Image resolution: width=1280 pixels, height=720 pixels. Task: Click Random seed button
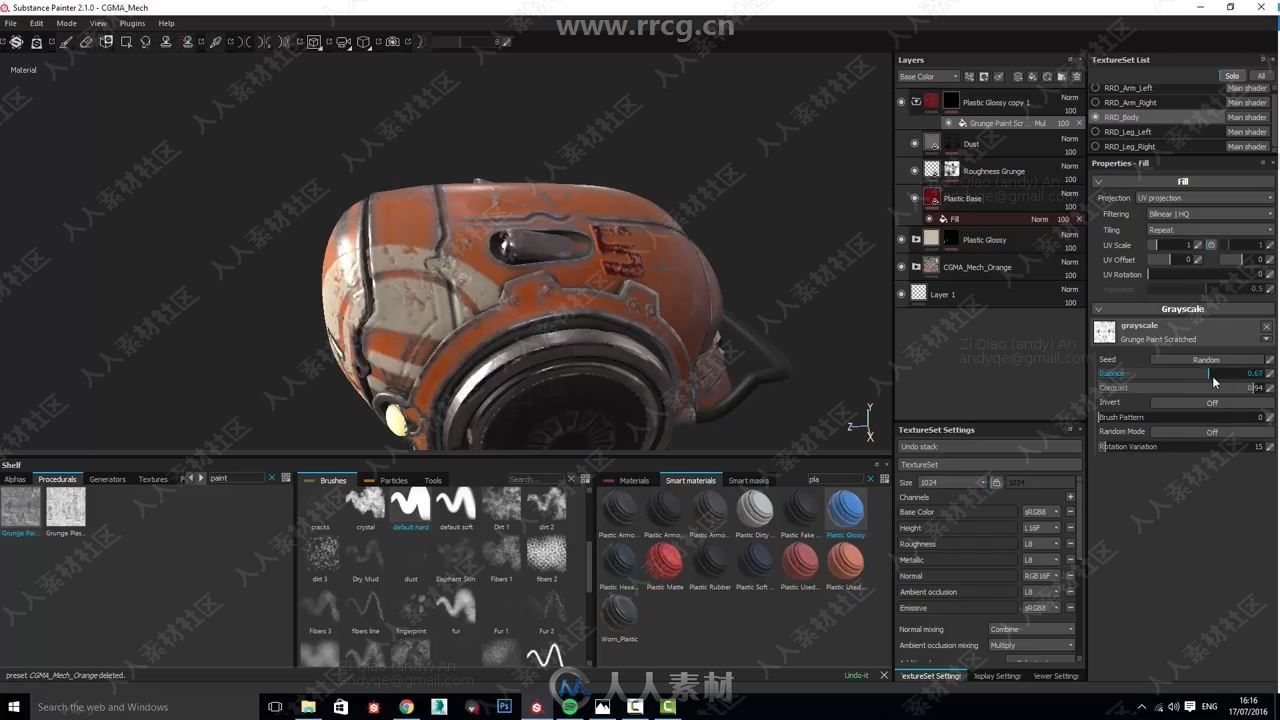(1206, 359)
